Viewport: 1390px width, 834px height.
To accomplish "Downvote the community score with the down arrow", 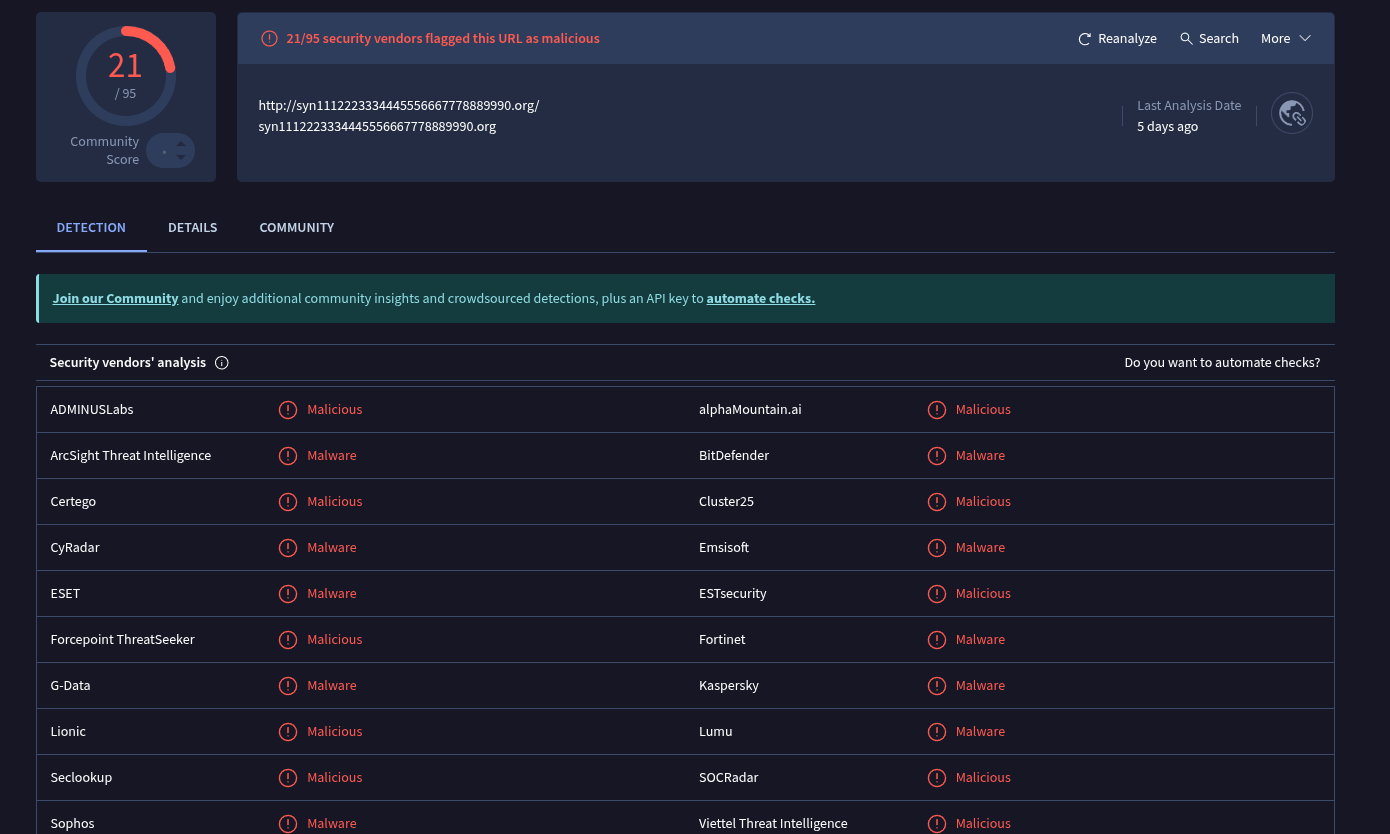I will pyautogui.click(x=181, y=158).
